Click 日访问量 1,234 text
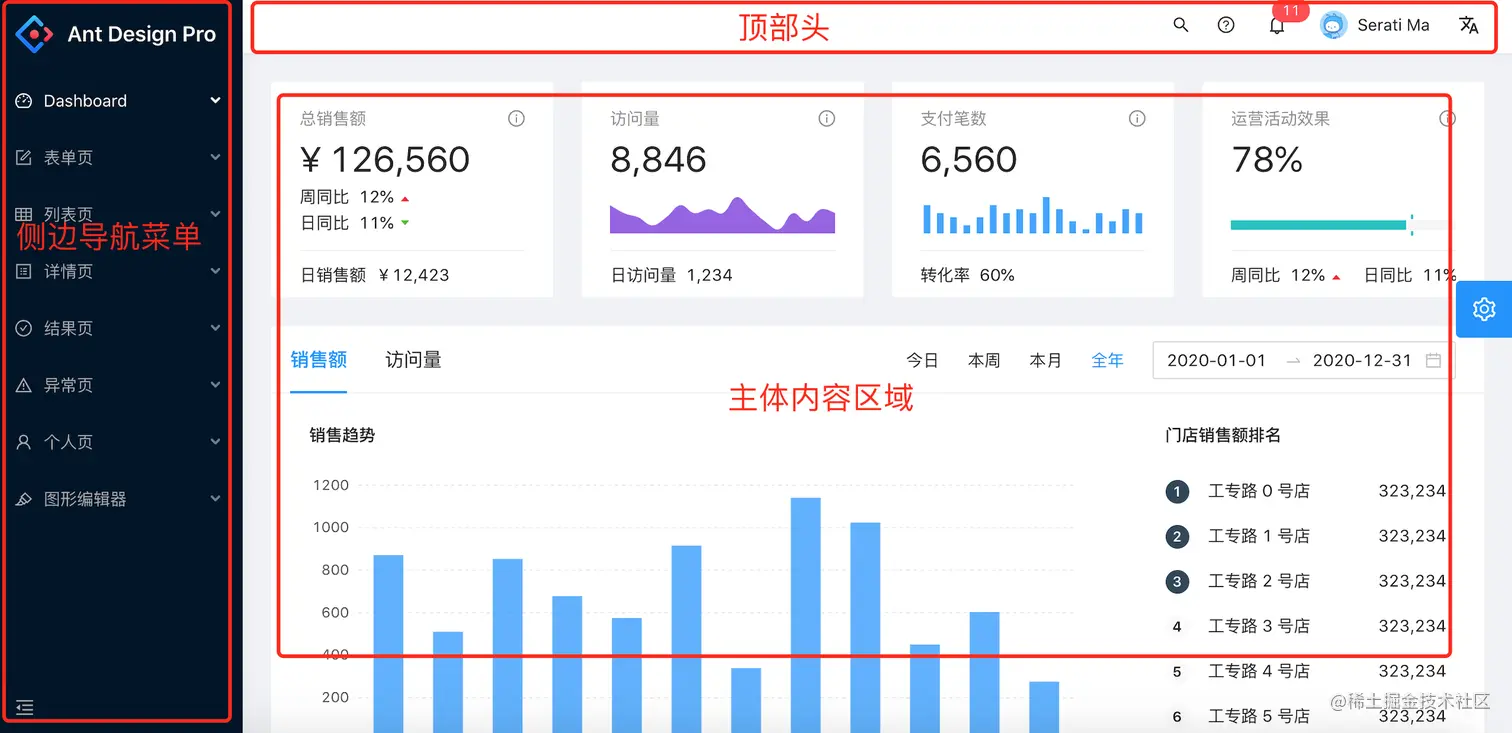 pyautogui.click(x=672, y=275)
